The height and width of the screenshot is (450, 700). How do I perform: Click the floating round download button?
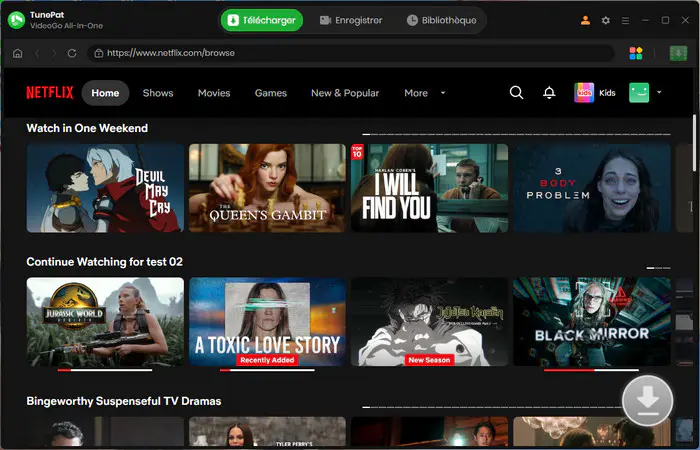647,400
